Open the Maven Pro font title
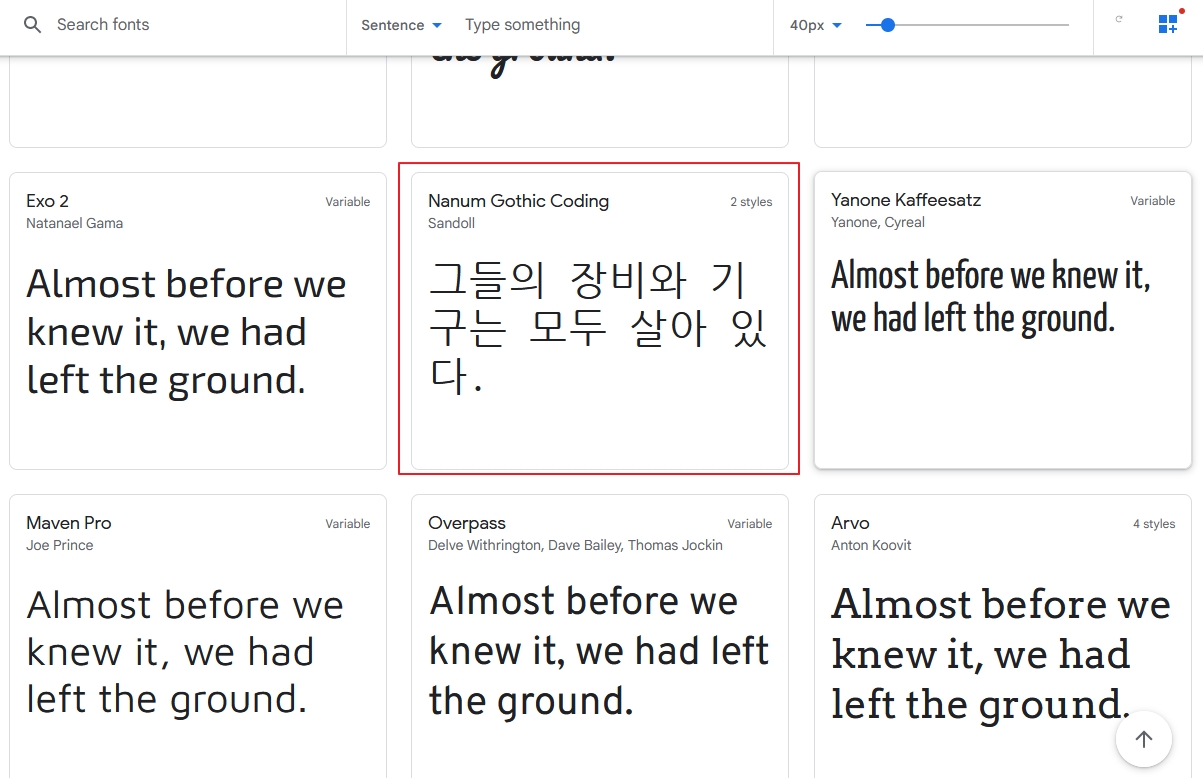This screenshot has width=1203, height=778. tap(69, 523)
